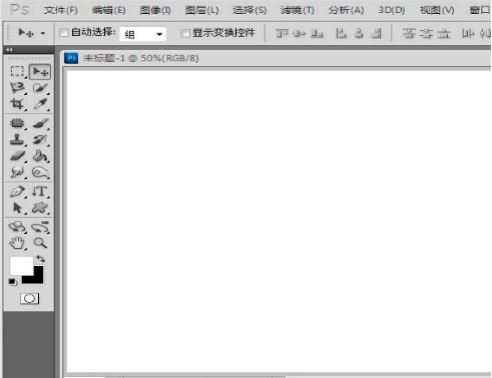The image size is (492, 378).
Task: Distribute left edges button in options bar
Action: (468, 33)
